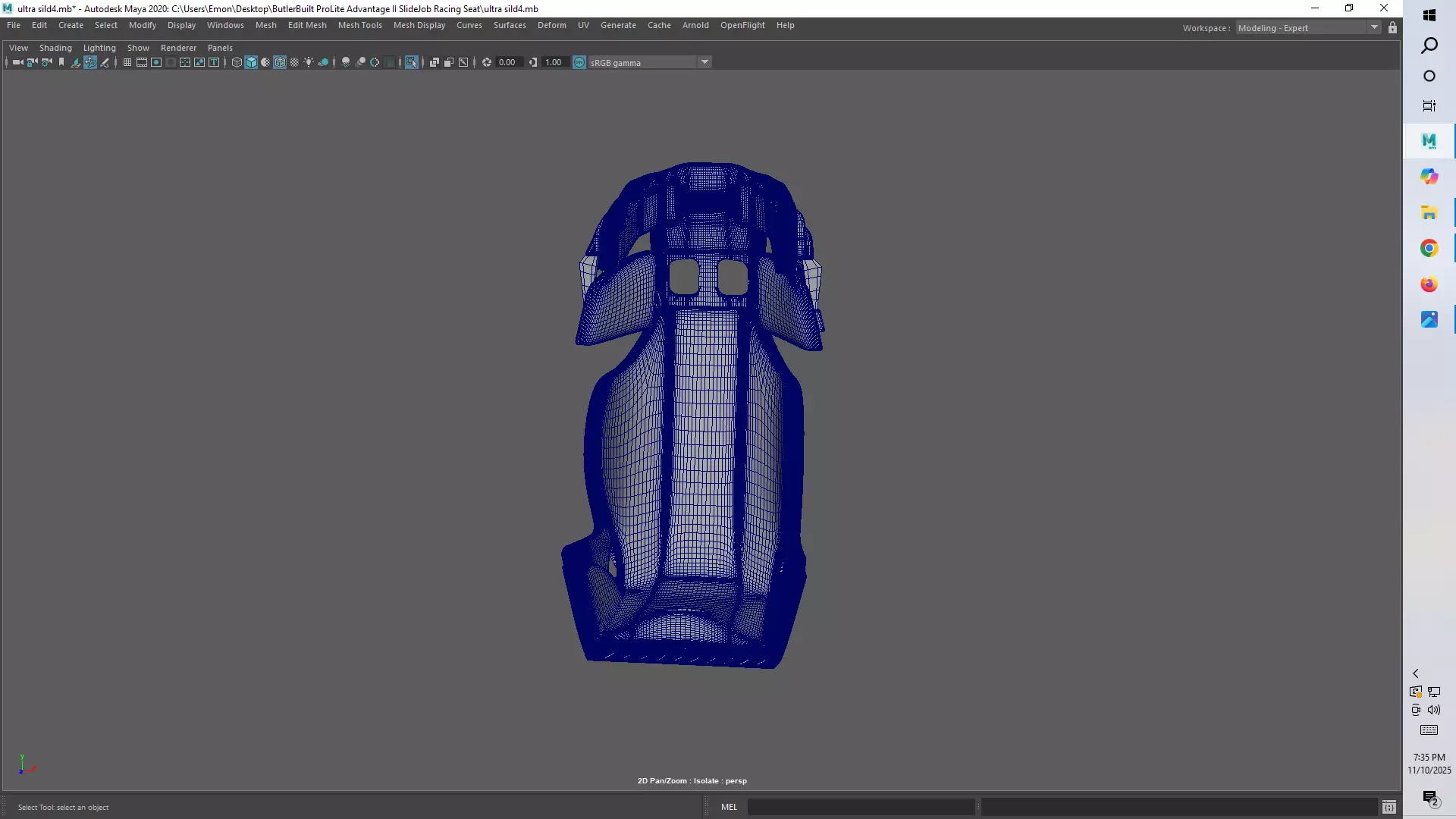Enable Smooth Shade All cube icon
This screenshot has height=819, width=1456.
pos(251,62)
